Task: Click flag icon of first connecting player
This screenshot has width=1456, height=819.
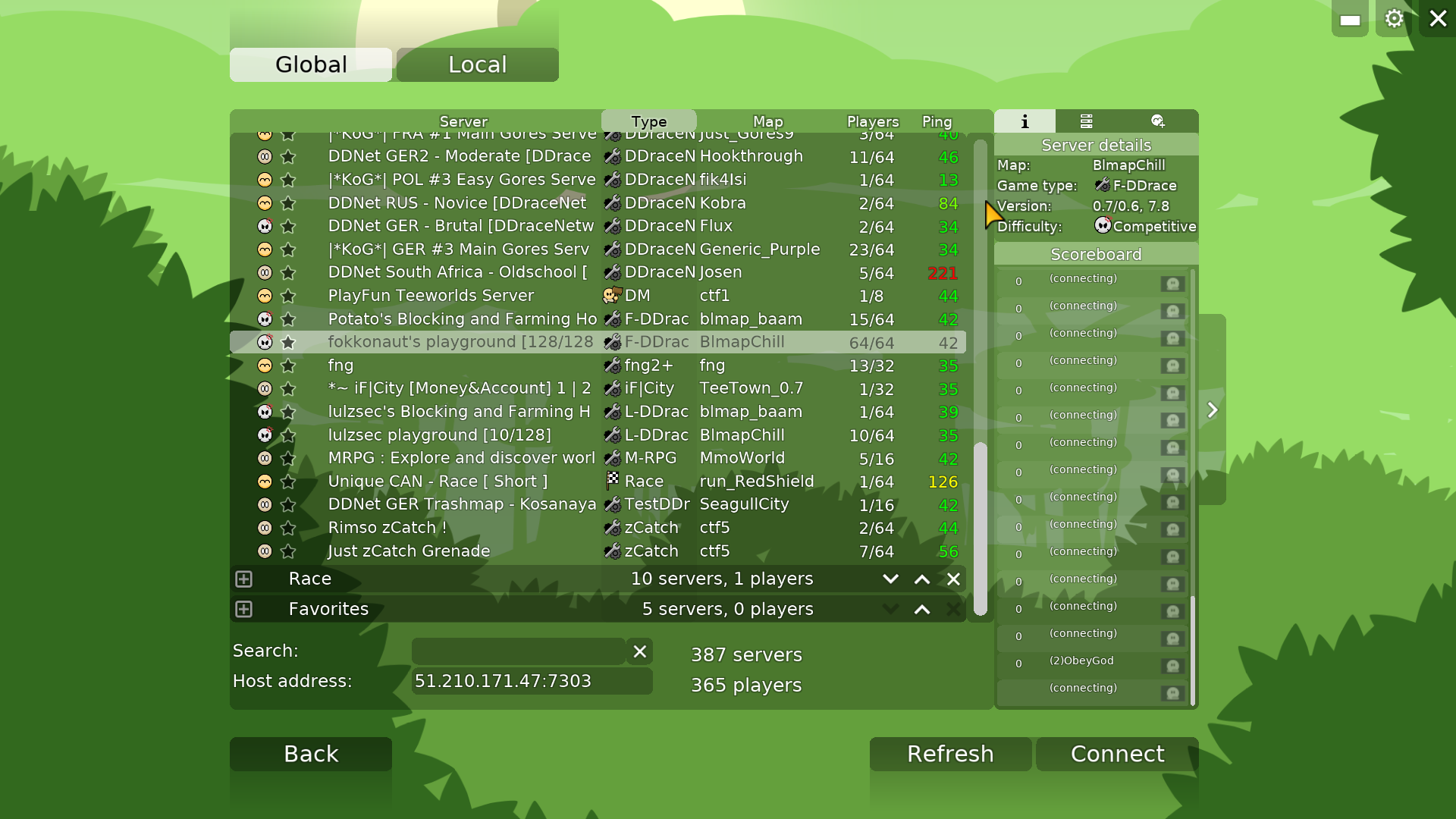Action: [x=1172, y=284]
